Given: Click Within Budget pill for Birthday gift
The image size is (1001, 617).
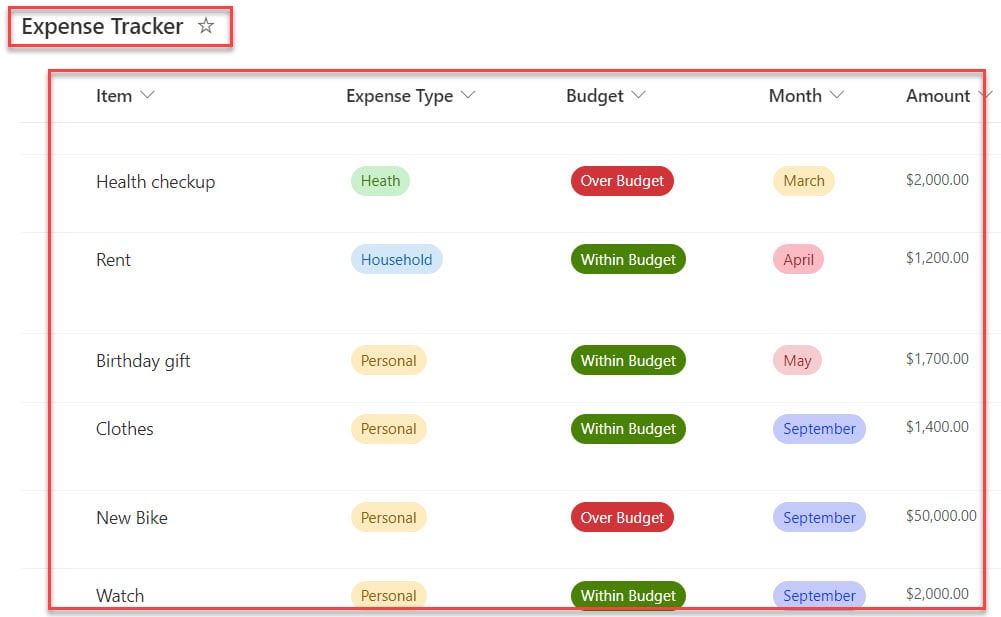Looking at the screenshot, I should (628, 360).
